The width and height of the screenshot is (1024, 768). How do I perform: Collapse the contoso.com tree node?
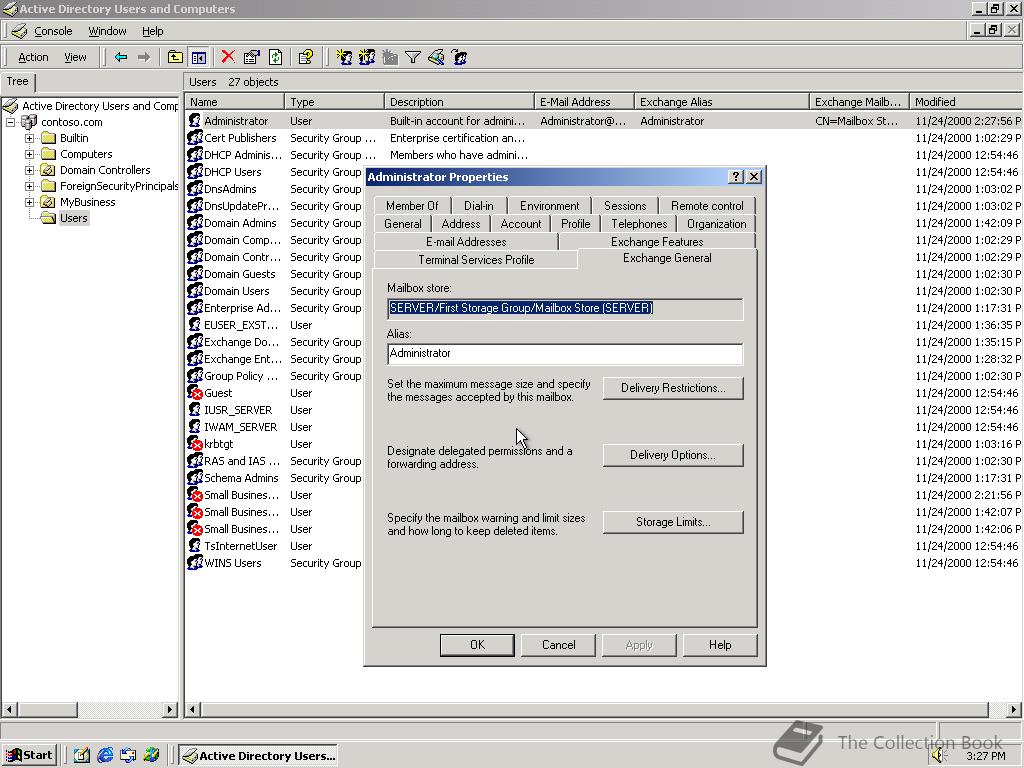tap(10, 122)
